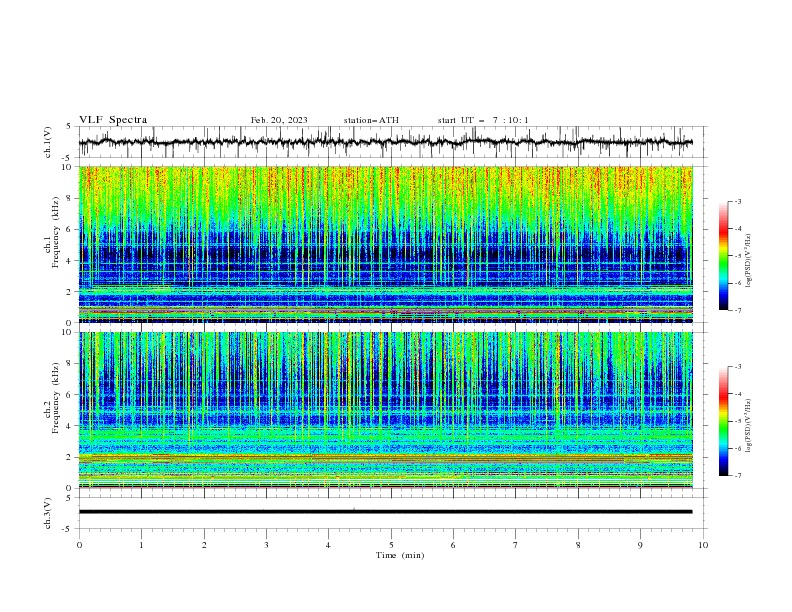This screenshot has width=792, height=612.
Task: Click time axis tick label "10"
Action: coord(703,545)
